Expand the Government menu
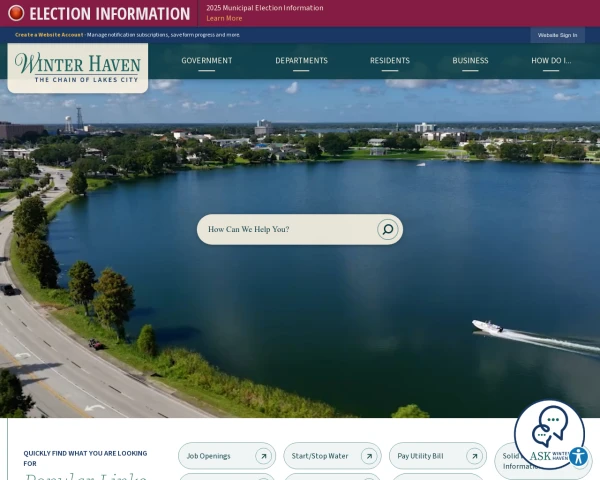Image resolution: width=600 pixels, height=480 pixels. (x=206, y=61)
